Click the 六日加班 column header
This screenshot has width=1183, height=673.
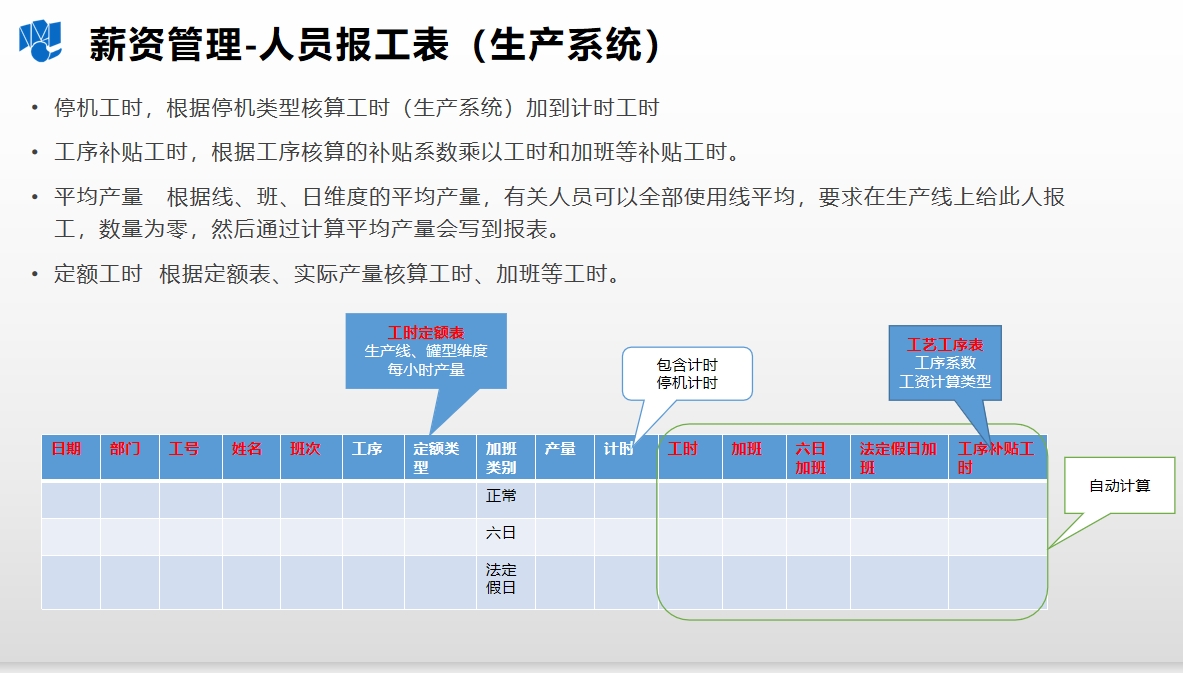(x=818, y=457)
